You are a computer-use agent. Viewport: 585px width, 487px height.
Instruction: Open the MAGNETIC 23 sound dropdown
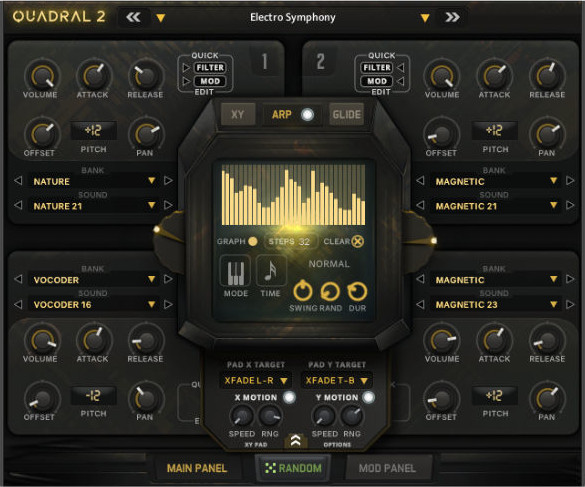(x=495, y=304)
